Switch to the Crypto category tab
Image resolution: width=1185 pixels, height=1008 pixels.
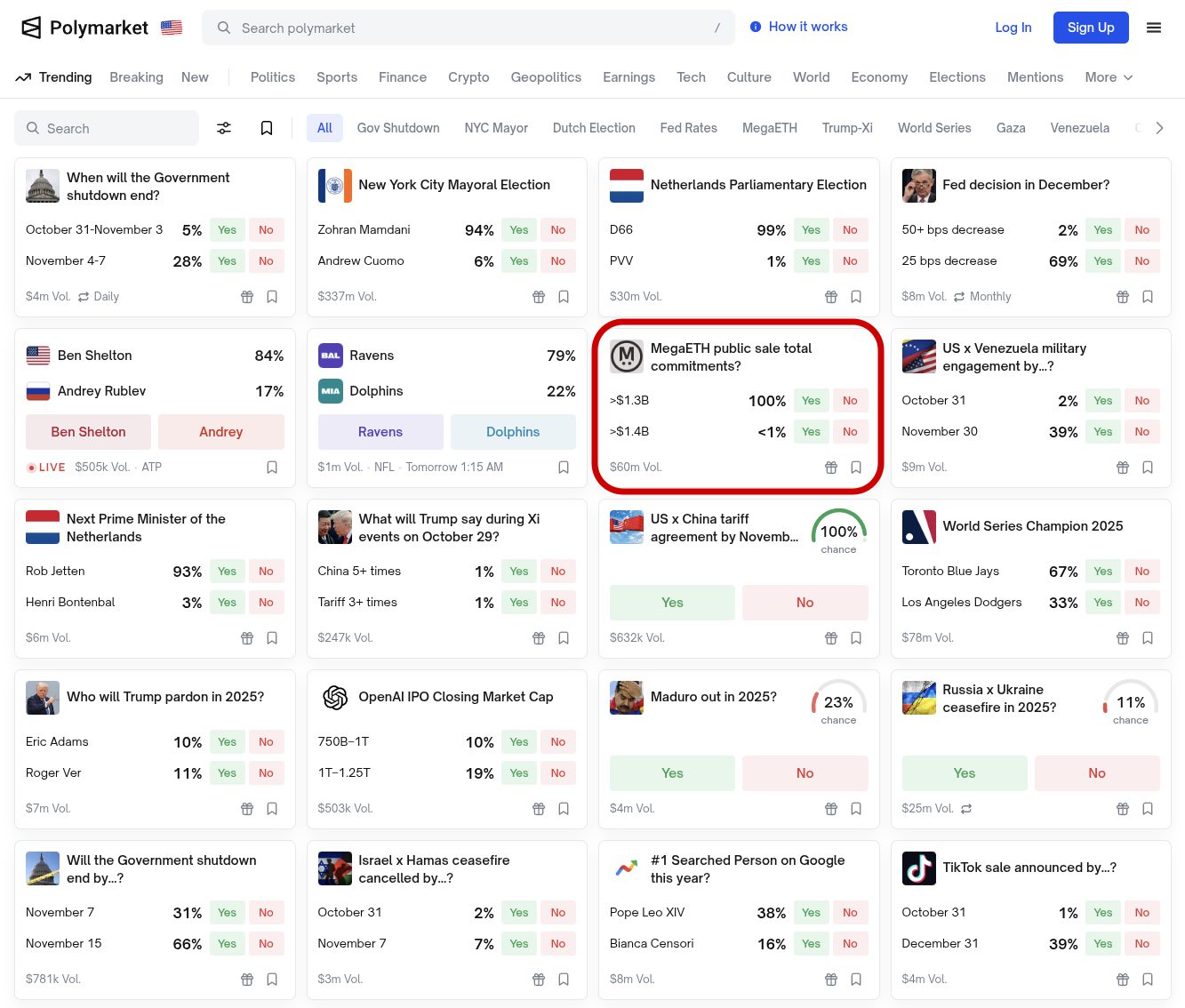point(468,77)
